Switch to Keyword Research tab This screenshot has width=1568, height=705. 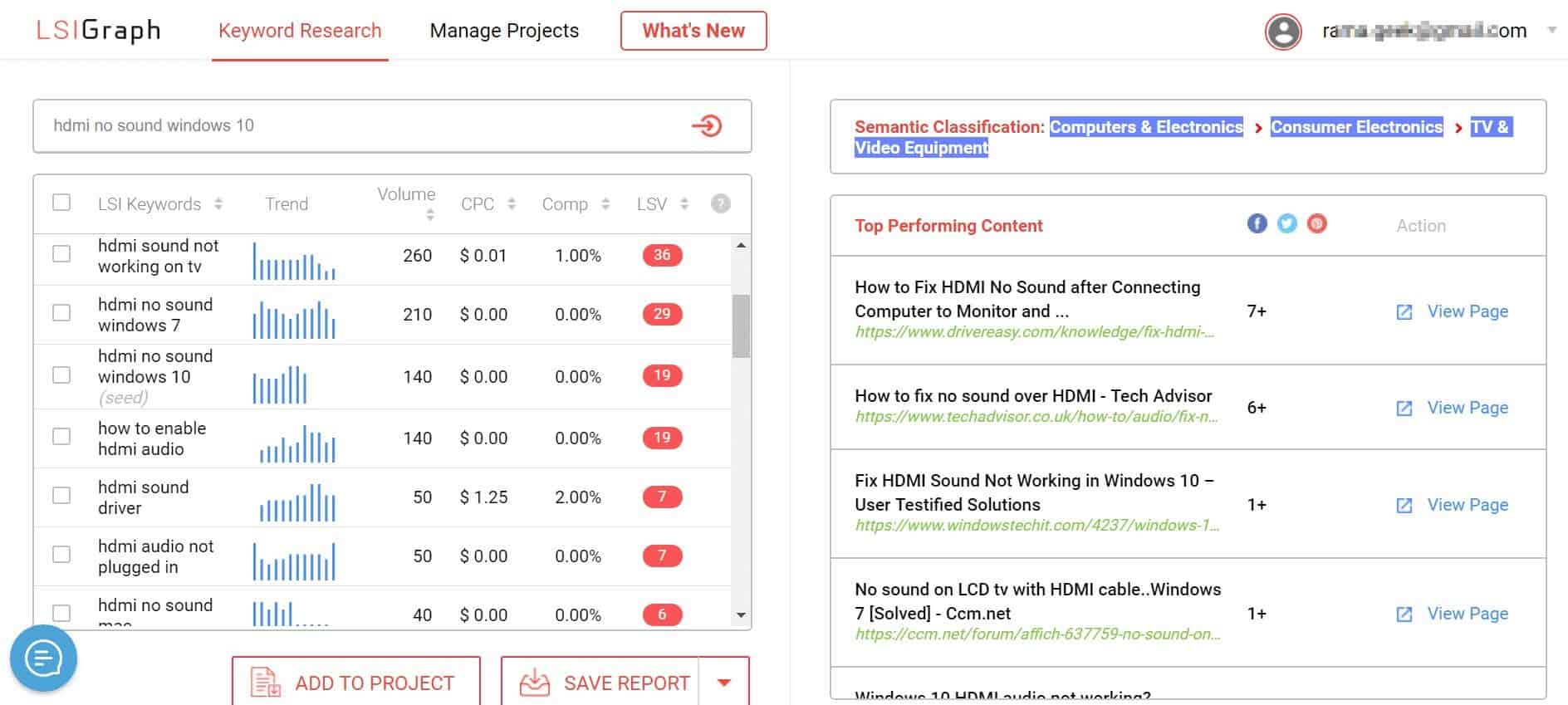point(300,31)
